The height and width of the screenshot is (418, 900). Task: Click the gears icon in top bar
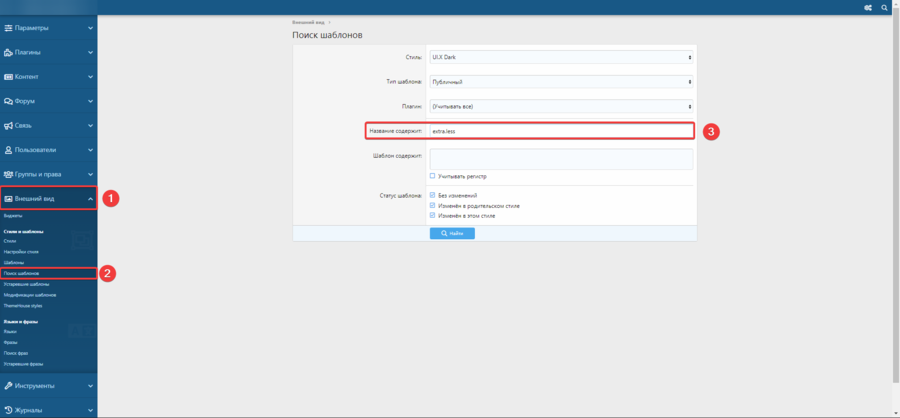click(868, 8)
